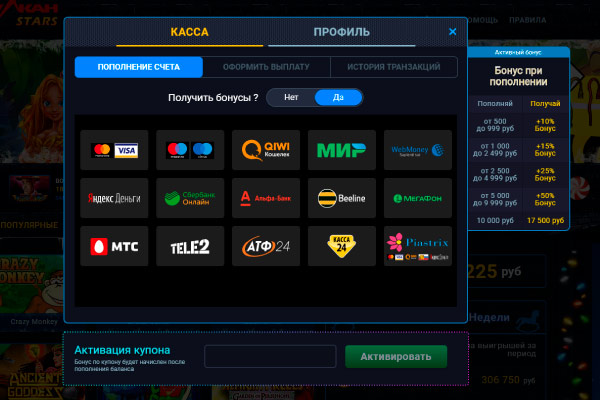This screenshot has width=600, height=400.
Task: Select QIWI Кошелек payment option
Action: click(x=265, y=150)
